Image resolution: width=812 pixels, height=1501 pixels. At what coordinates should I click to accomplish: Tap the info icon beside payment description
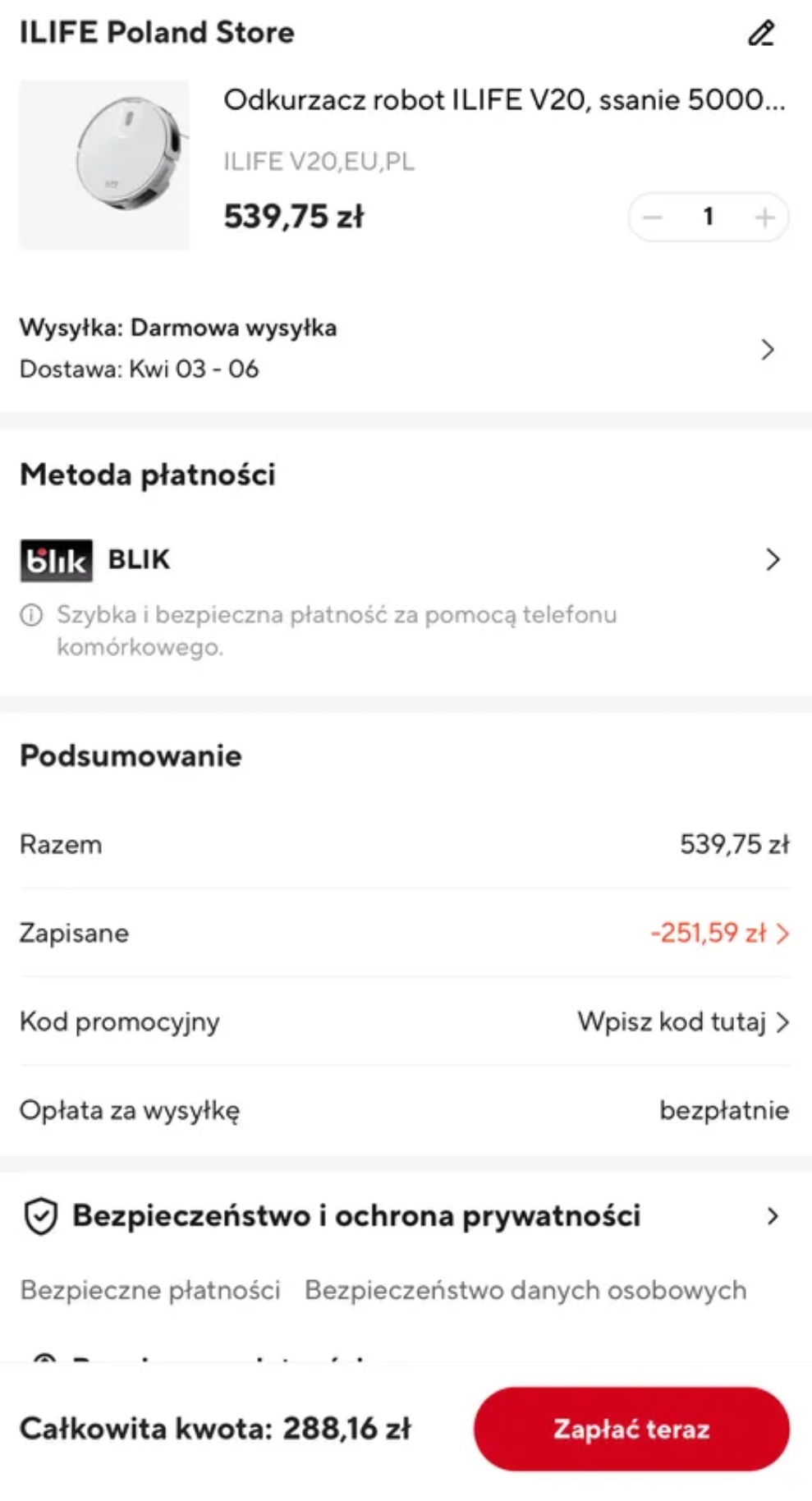(31, 615)
